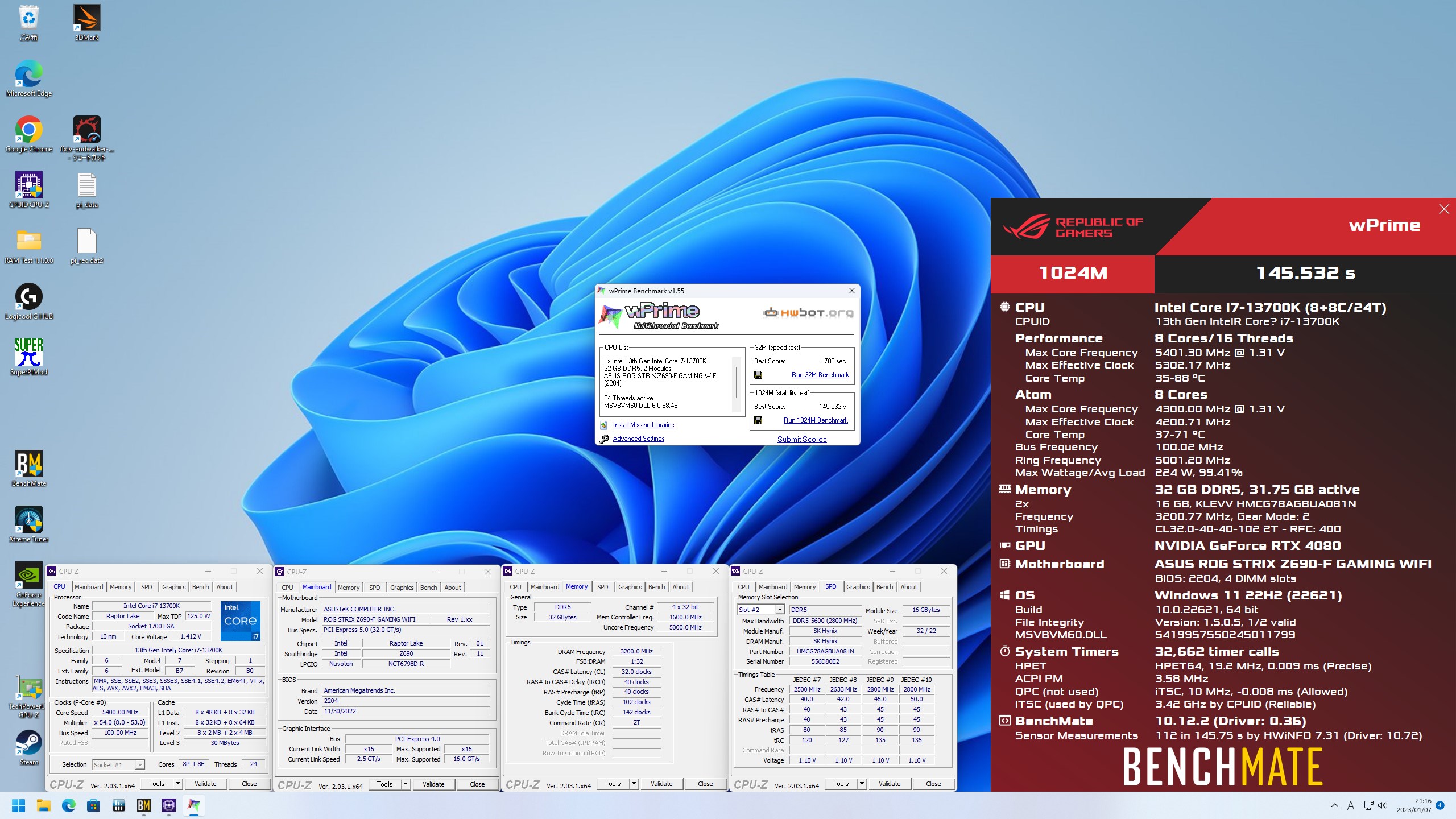Switch to Mainboard tab in first CPU-Z window
Viewport: 1456px width, 819px height.
89,587
